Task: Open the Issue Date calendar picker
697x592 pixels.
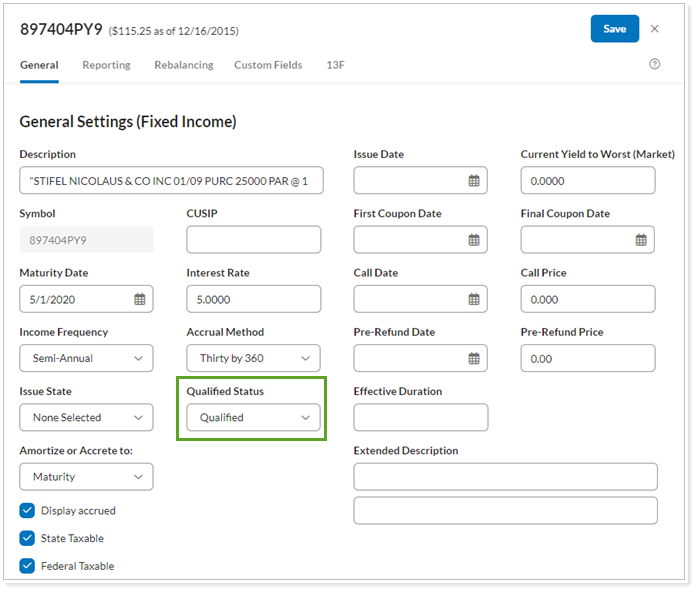Action: pyautogui.click(x=474, y=181)
